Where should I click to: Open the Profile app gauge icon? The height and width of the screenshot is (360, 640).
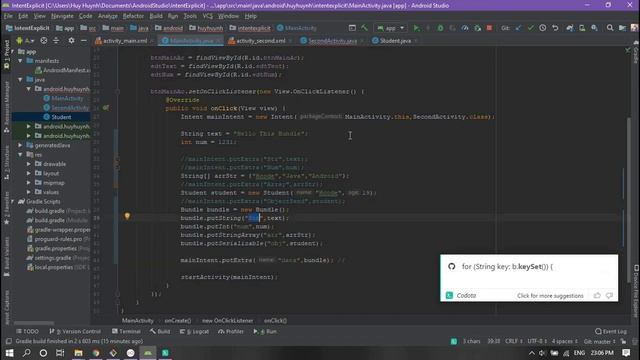[x=465, y=28]
